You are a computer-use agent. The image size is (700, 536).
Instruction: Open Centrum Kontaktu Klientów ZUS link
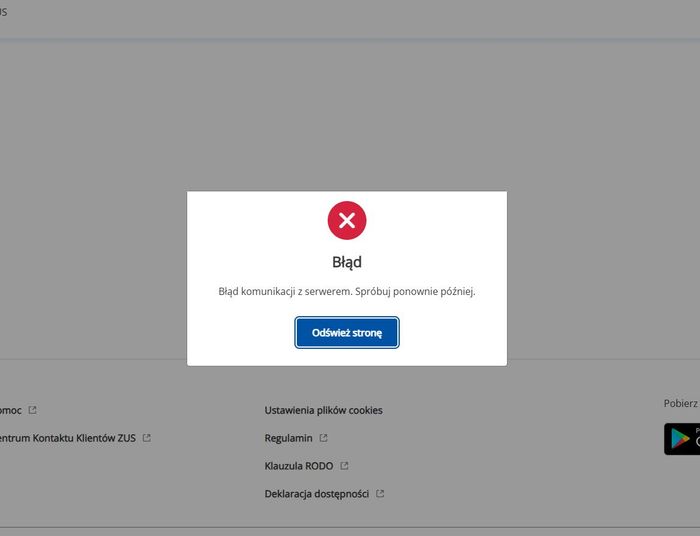(x=67, y=438)
